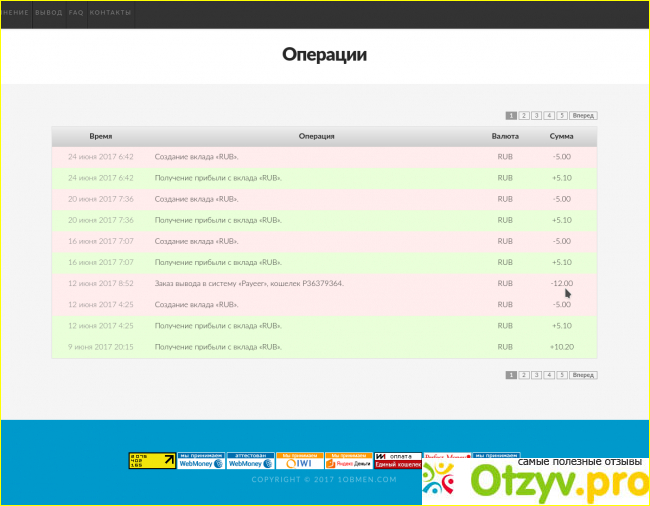Click bottom 'Вперед' next page button
This screenshot has height=506, width=650.
583,375
